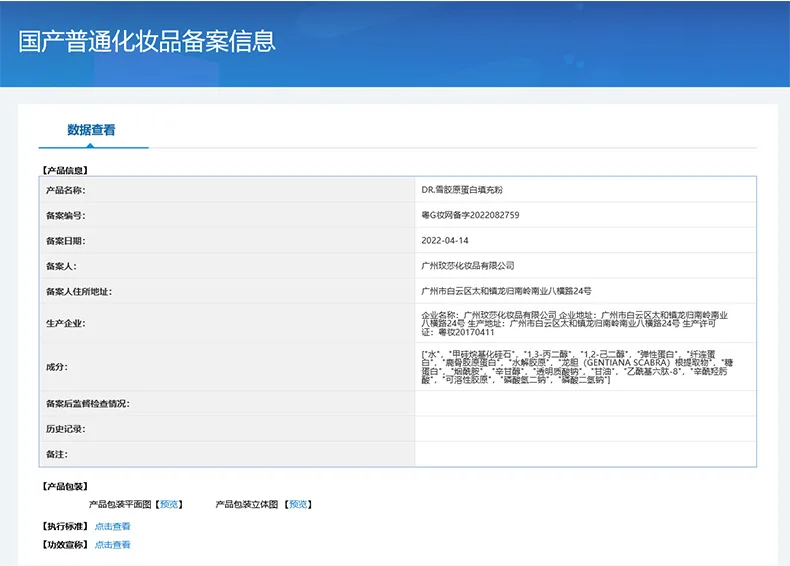Image resolution: width=790 pixels, height=566 pixels.
Task: Preview the 产品包装平面图 link
Action: 169,504
